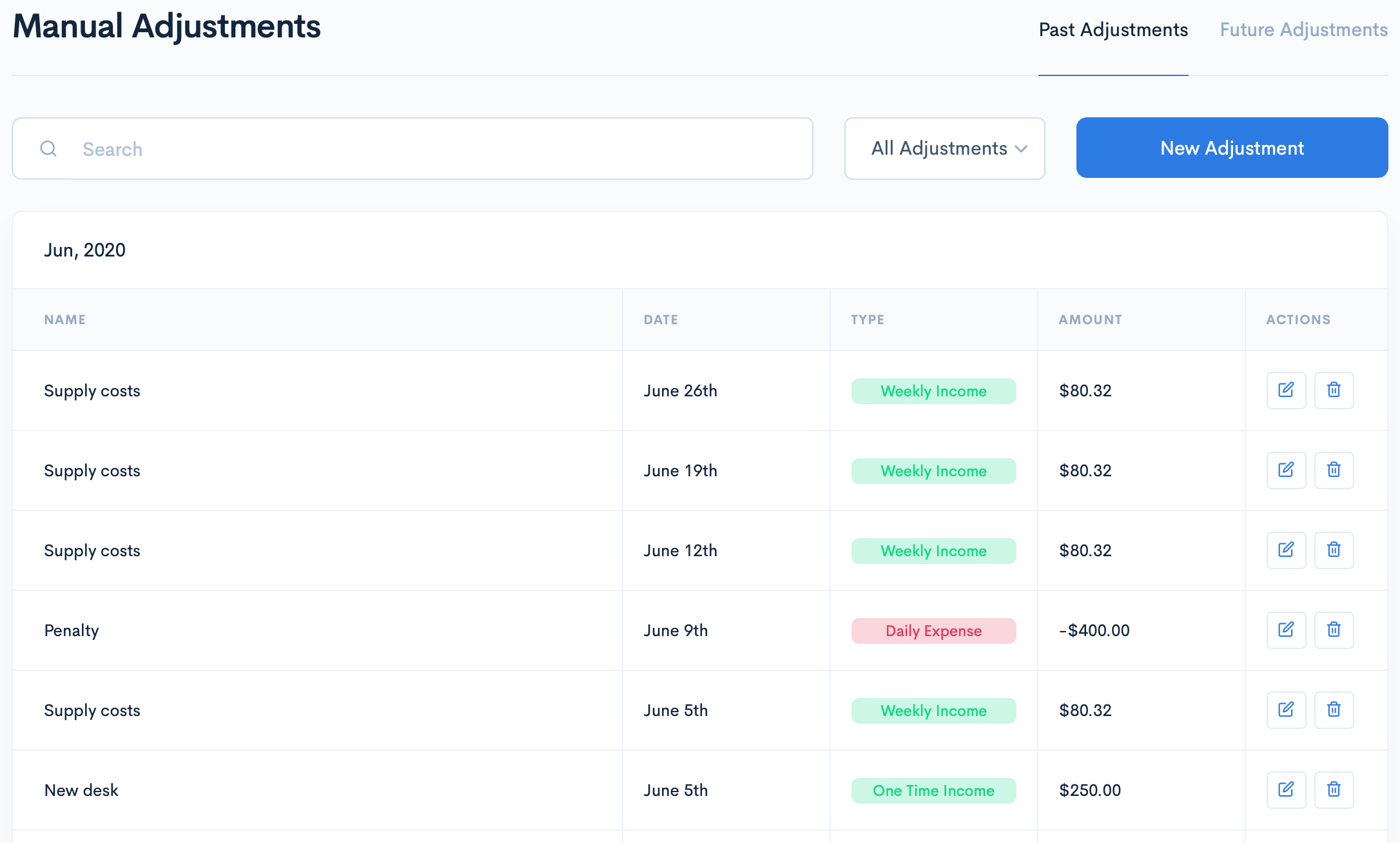This screenshot has height=843, width=1400.
Task: Edit the June 26th Supply costs entry
Action: point(1286,390)
